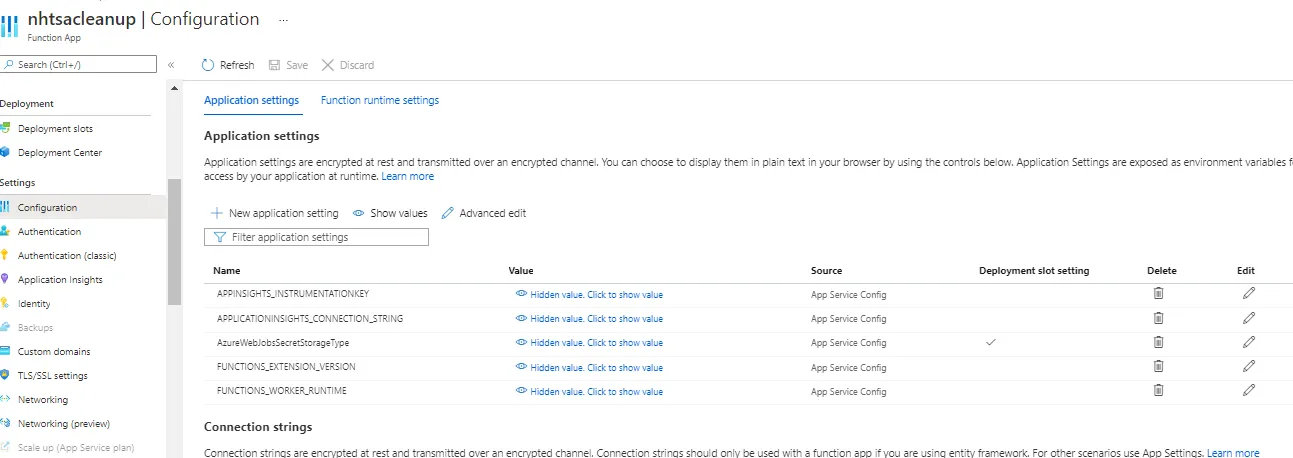The height and width of the screenshot is (458, 1293).
Task: Click the Refresh icon in toolbar
Action: coord(208,65)
